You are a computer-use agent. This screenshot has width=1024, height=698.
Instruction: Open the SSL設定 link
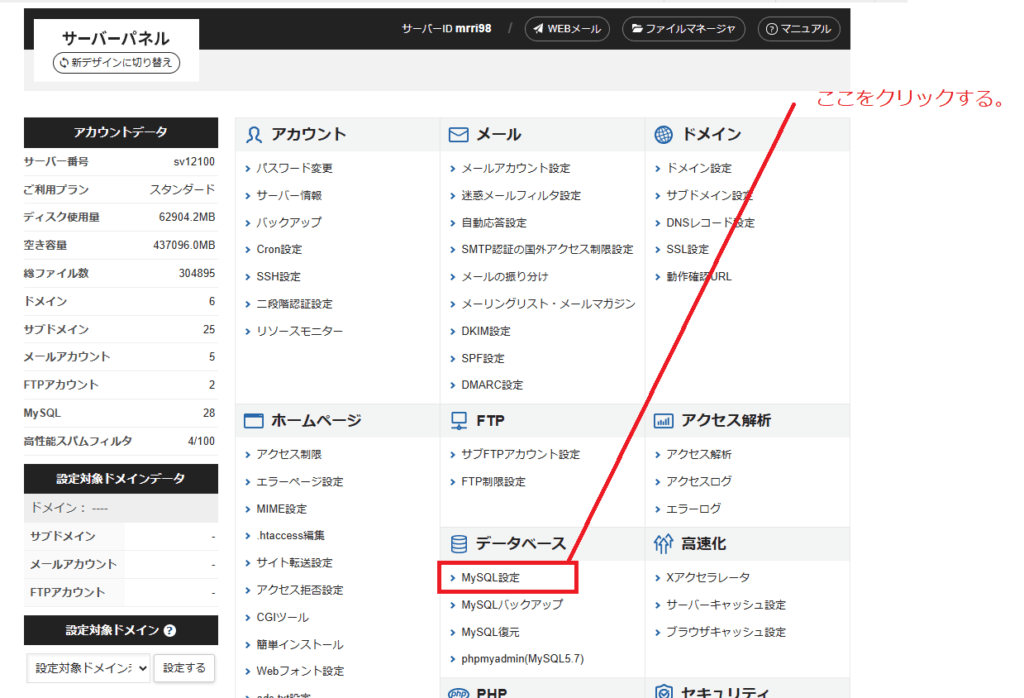(687, 250)
